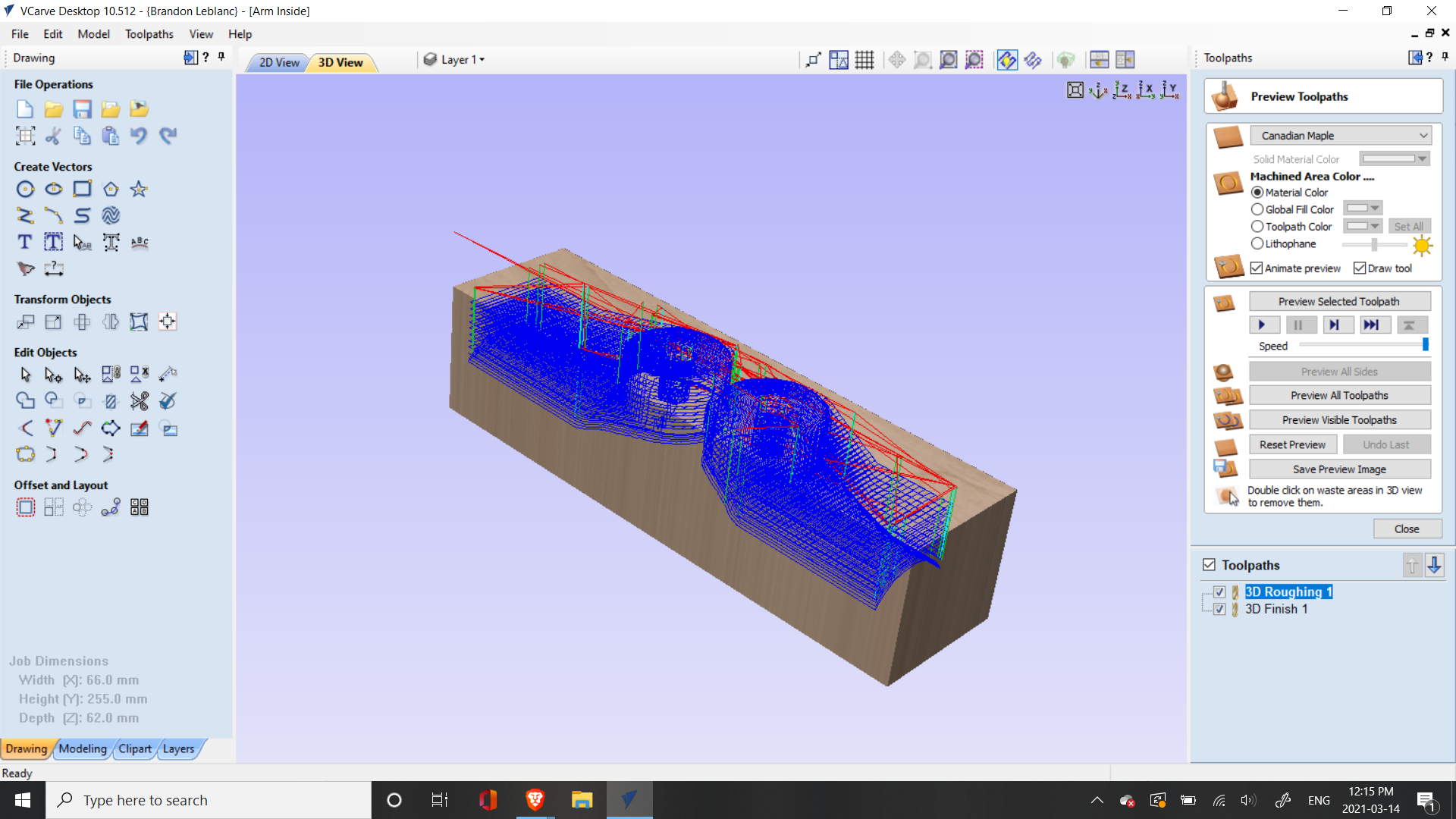Adjust the preview Speed slider

1425,345
